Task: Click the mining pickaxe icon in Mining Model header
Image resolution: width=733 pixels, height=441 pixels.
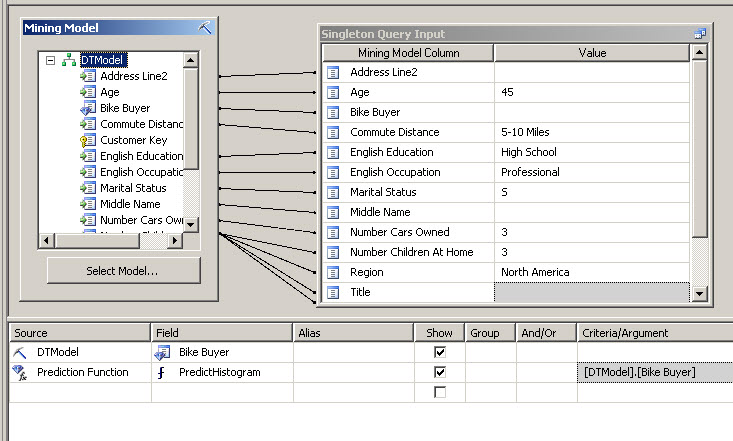Action: (x=205, y=27)
